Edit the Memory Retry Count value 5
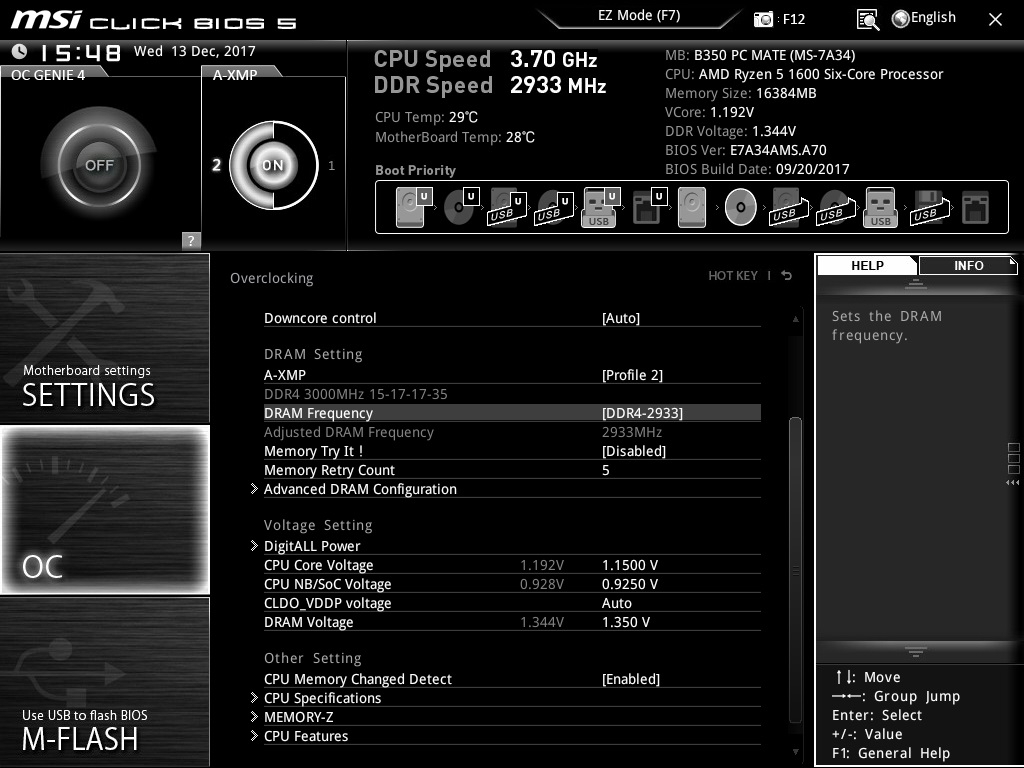The height and width of the screenshot is (768, 1024). 605,470
